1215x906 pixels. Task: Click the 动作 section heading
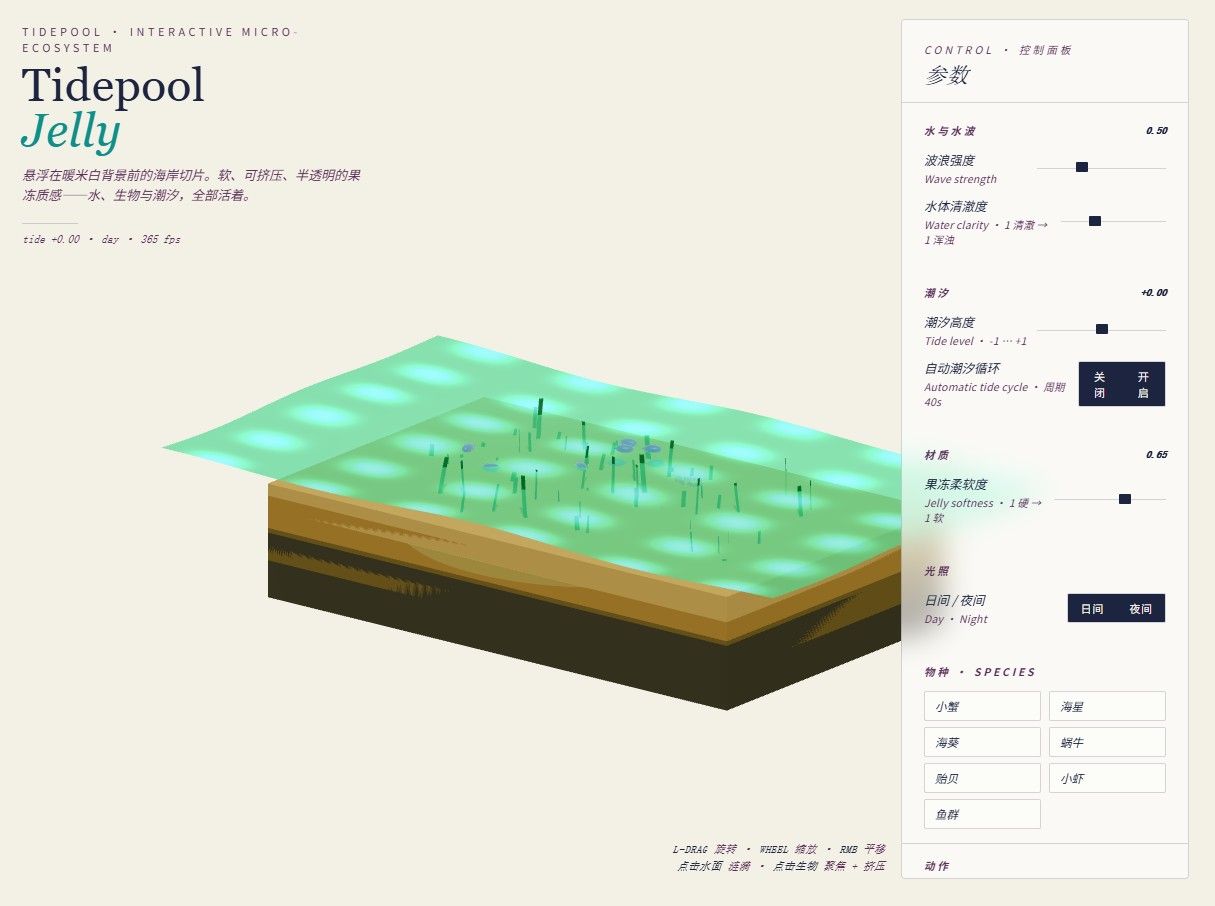936,866
